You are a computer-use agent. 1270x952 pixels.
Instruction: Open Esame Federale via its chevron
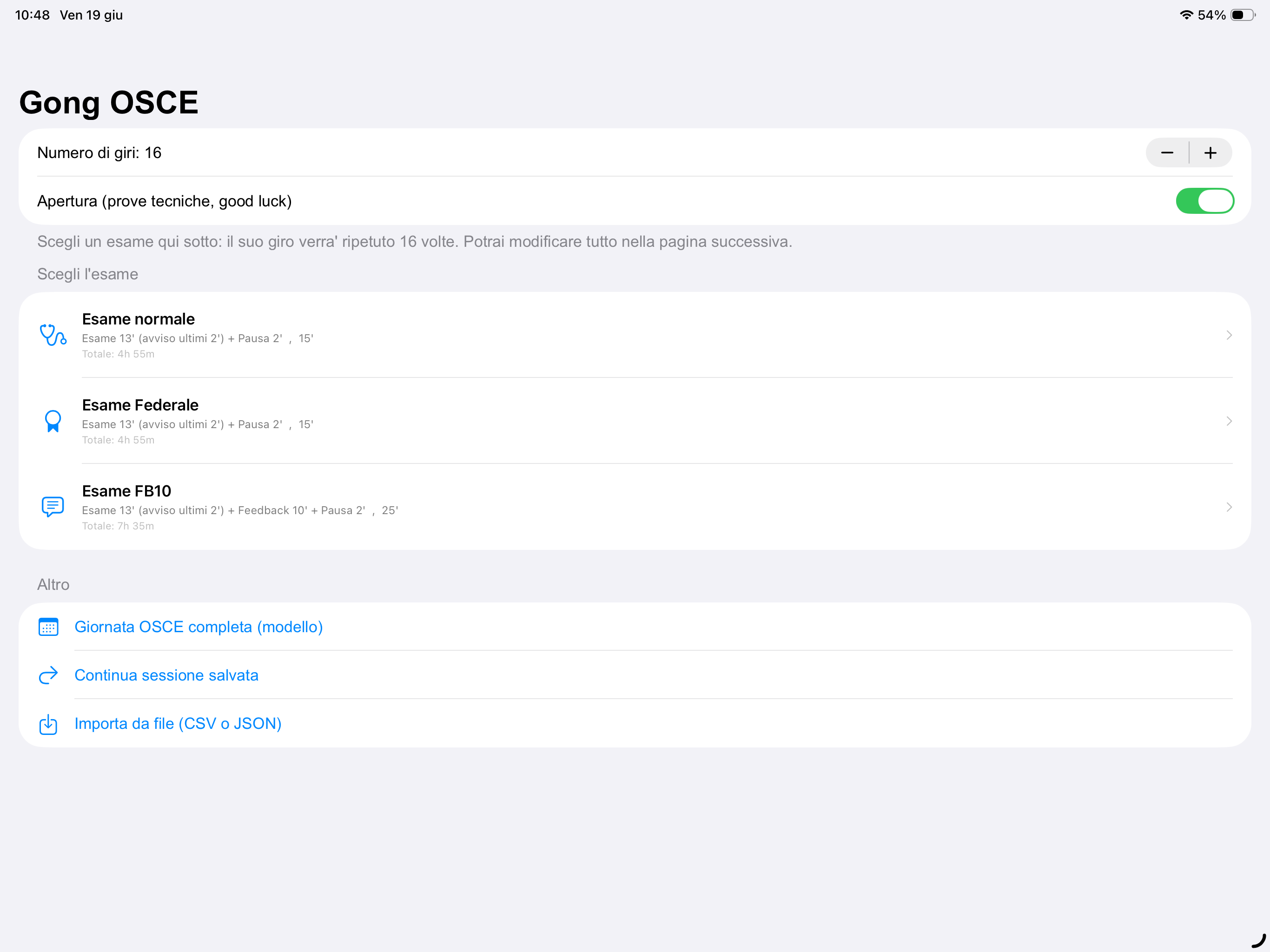(x=1229, y=421)
